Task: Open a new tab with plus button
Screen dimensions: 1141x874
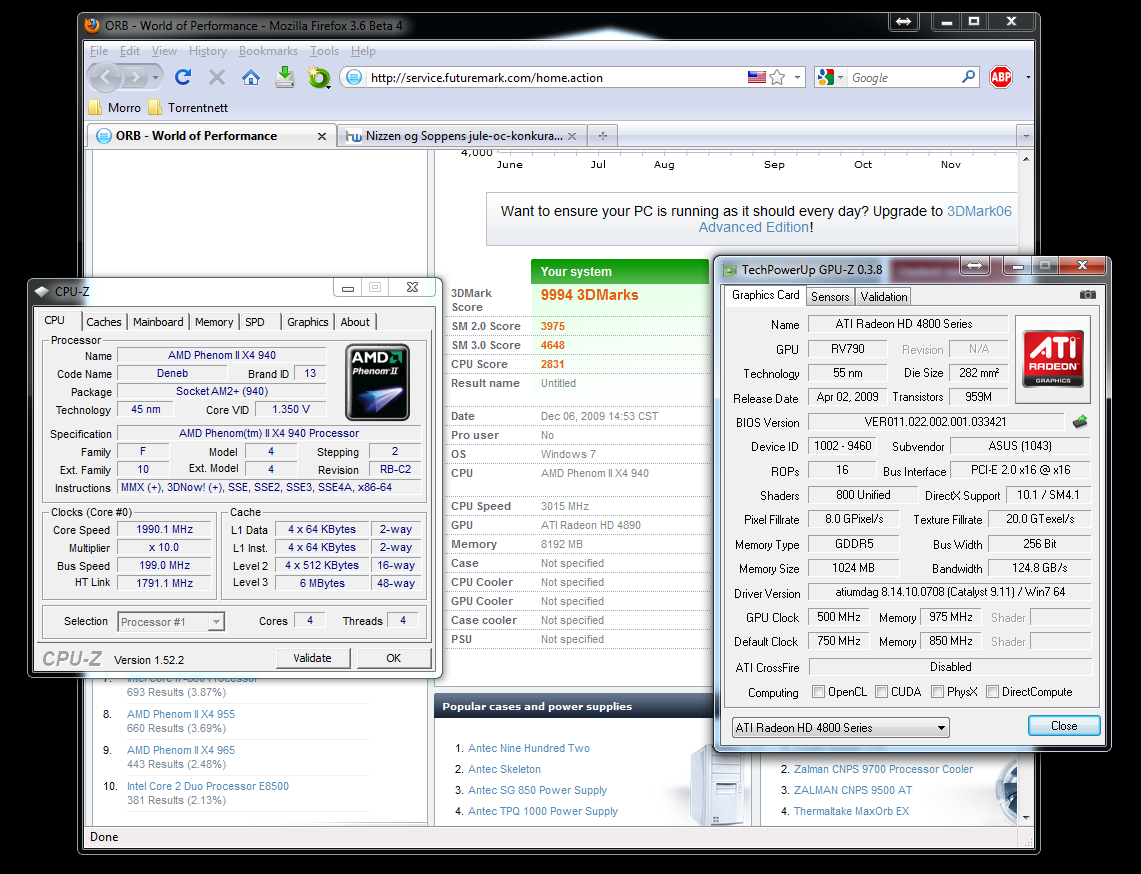Action: (x=603, y=136)
